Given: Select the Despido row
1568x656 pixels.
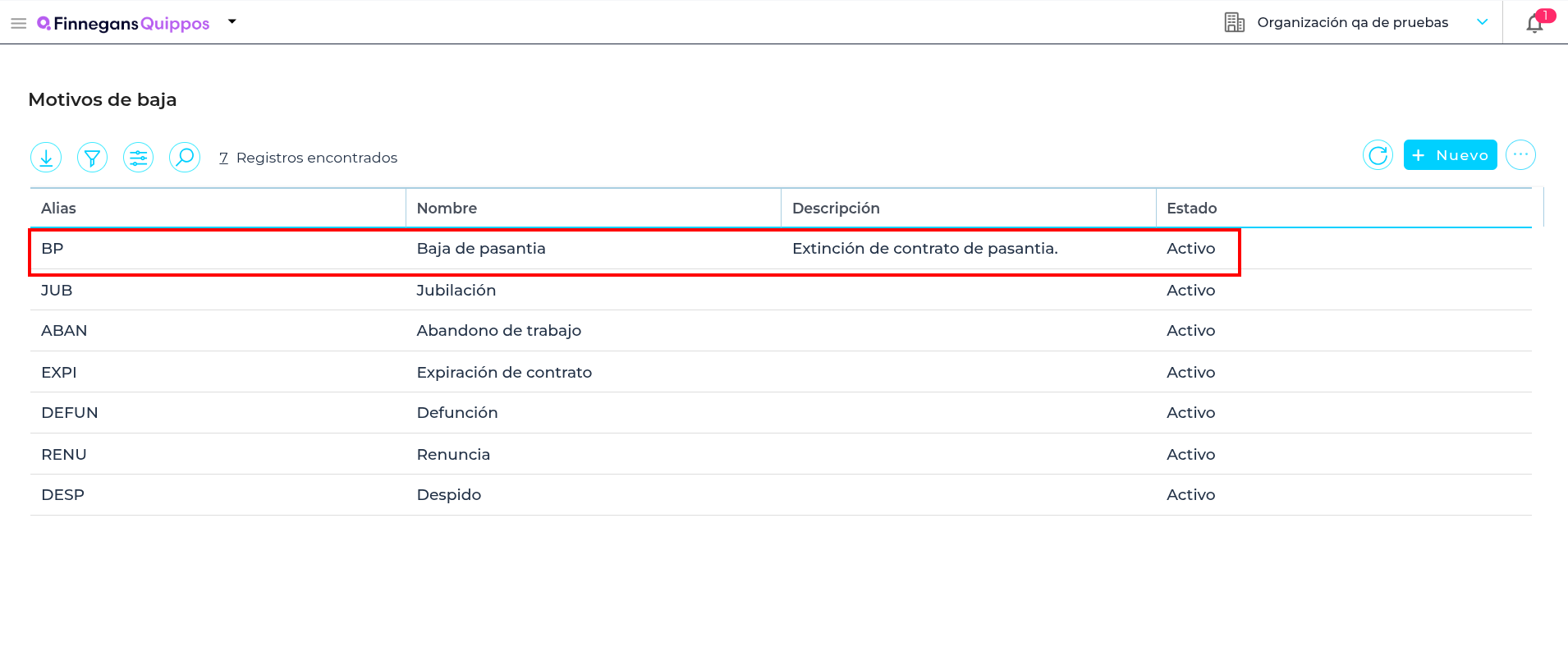Looking at the screenshot, I should (x=448, y=495).
